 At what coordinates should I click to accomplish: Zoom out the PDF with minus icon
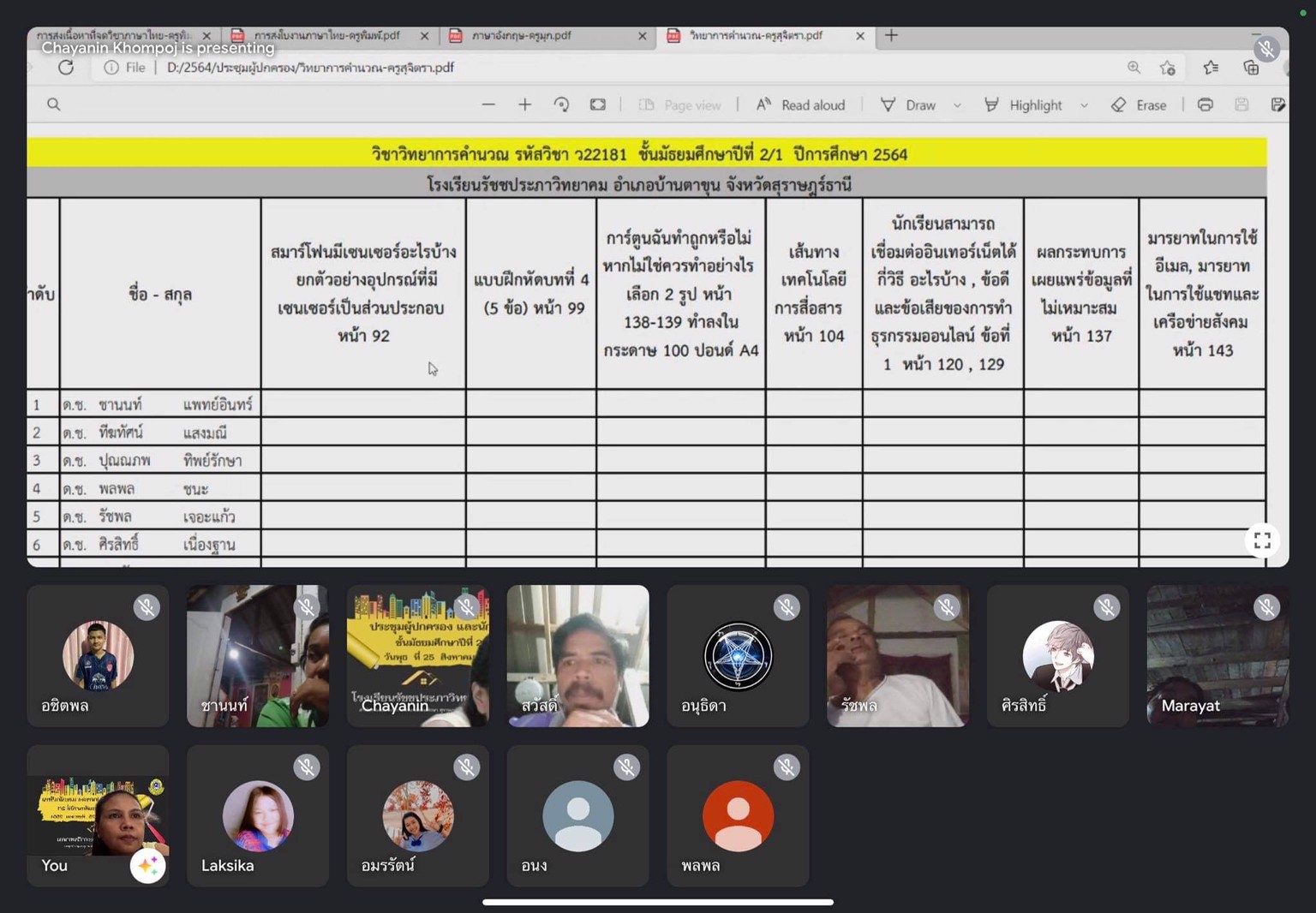pos(488,104)
